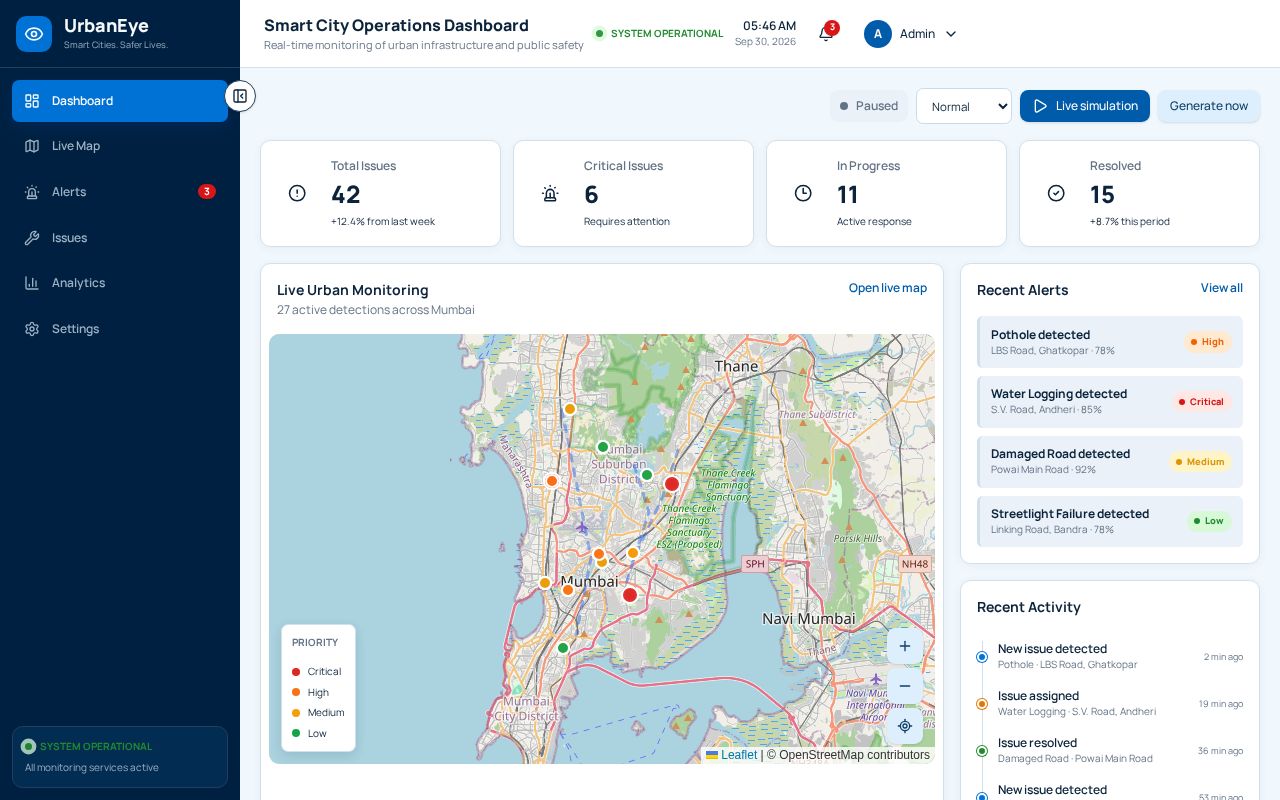Viewport: 1280px width, 800px height.
Task: Select the Damaged Road detected alert
Action: (1110, 462)
